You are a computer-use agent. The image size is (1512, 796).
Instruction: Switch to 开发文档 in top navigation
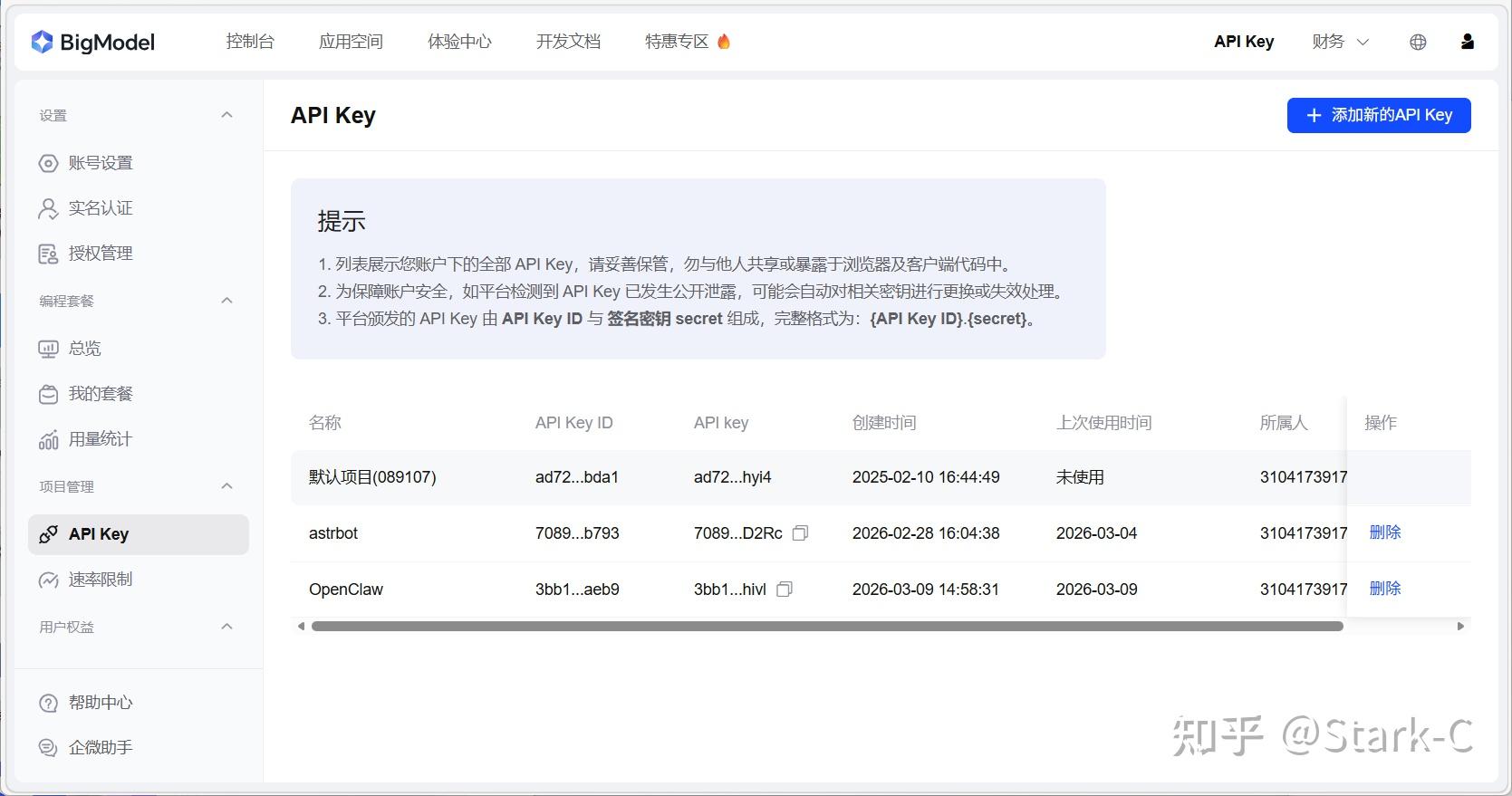[568, 42]
